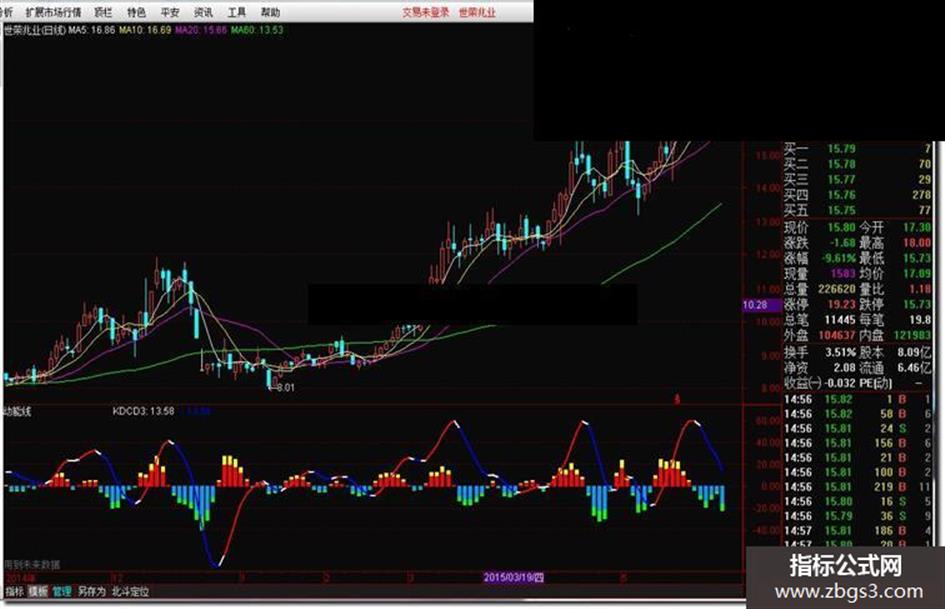Click the 另存为 button at the bottom
The height and width of the screenshot is (609, 945).
(92, 592)
